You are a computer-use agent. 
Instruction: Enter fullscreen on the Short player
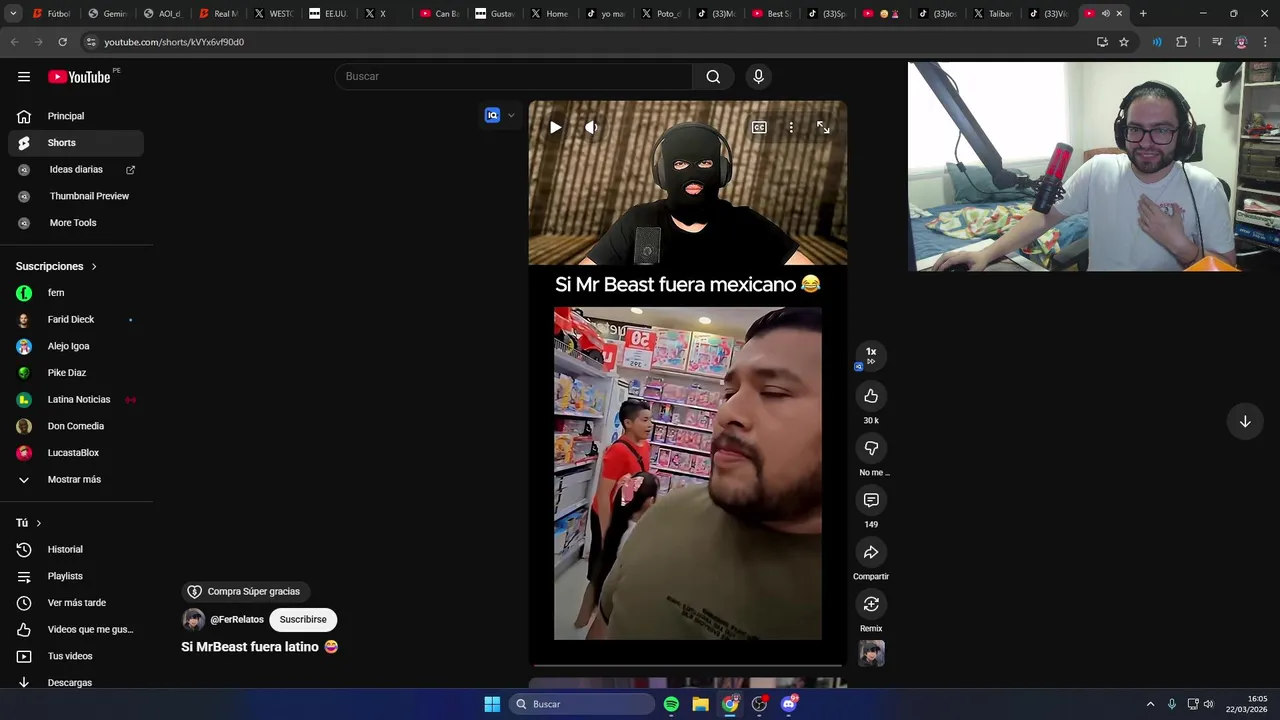pos(823,127)
